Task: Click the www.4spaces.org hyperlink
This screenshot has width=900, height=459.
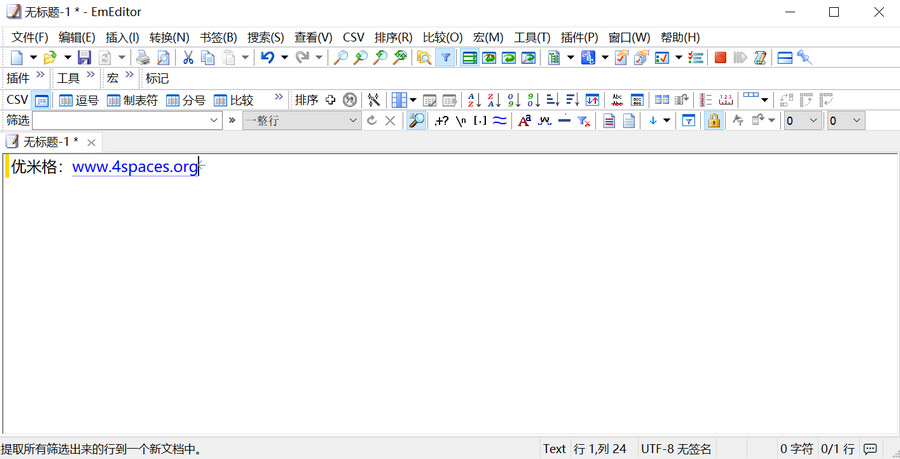Action: coord(135,167)
